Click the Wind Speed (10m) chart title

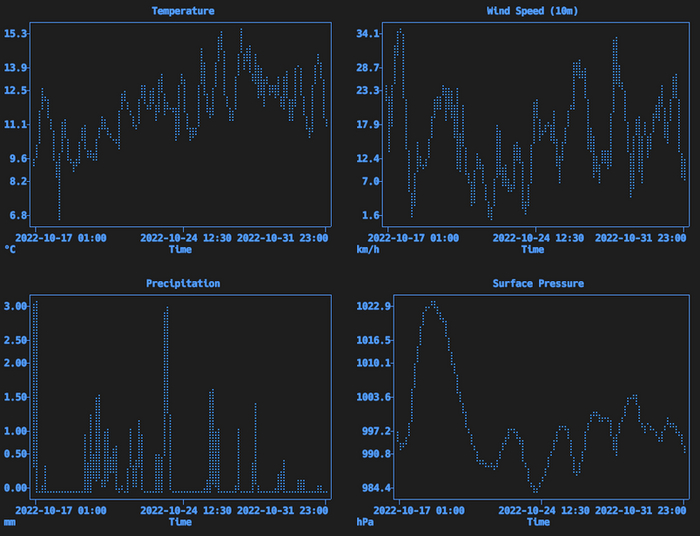532,11
